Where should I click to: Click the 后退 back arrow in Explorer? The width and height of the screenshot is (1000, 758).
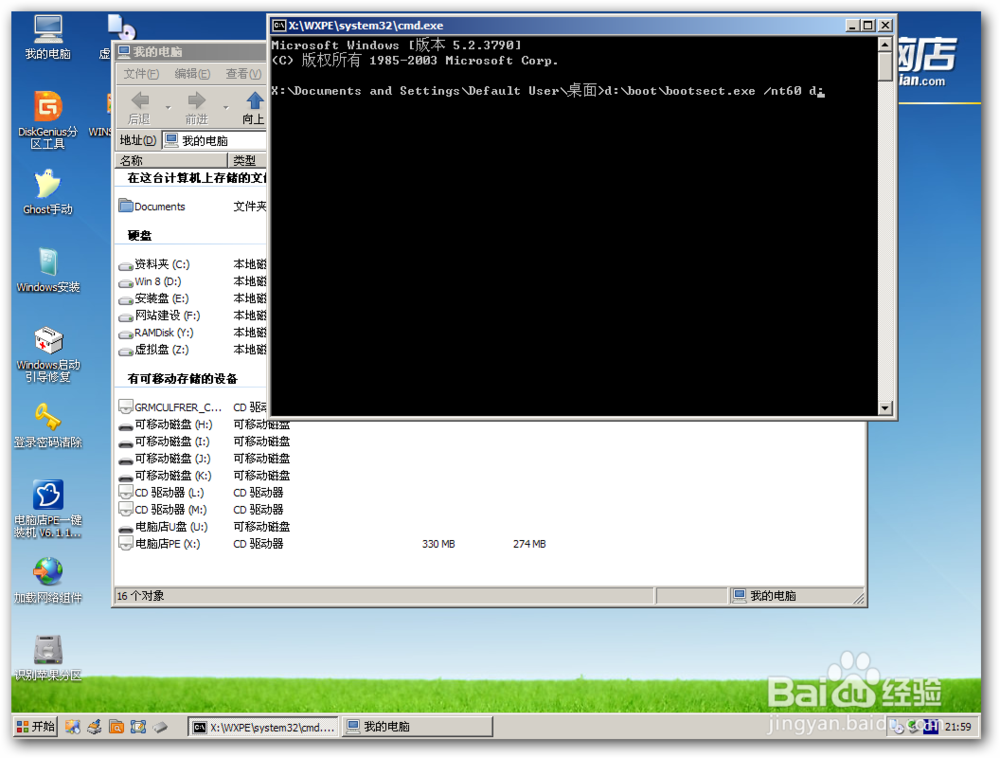140,107
